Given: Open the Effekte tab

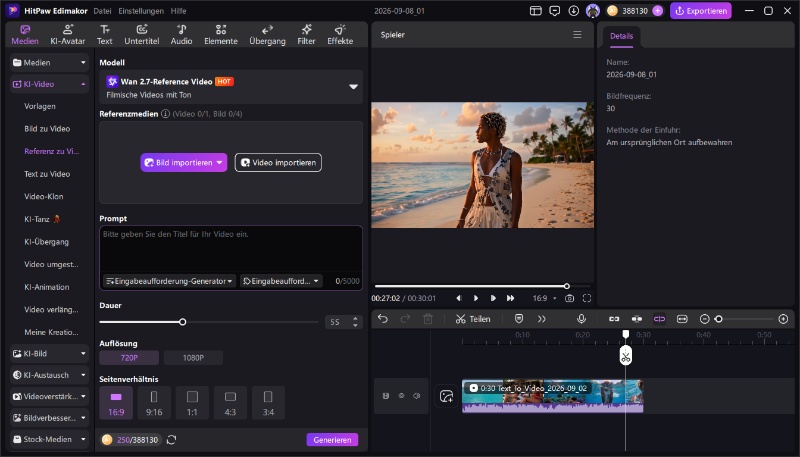Looking at the screenshot, I should tap(340, 35).
